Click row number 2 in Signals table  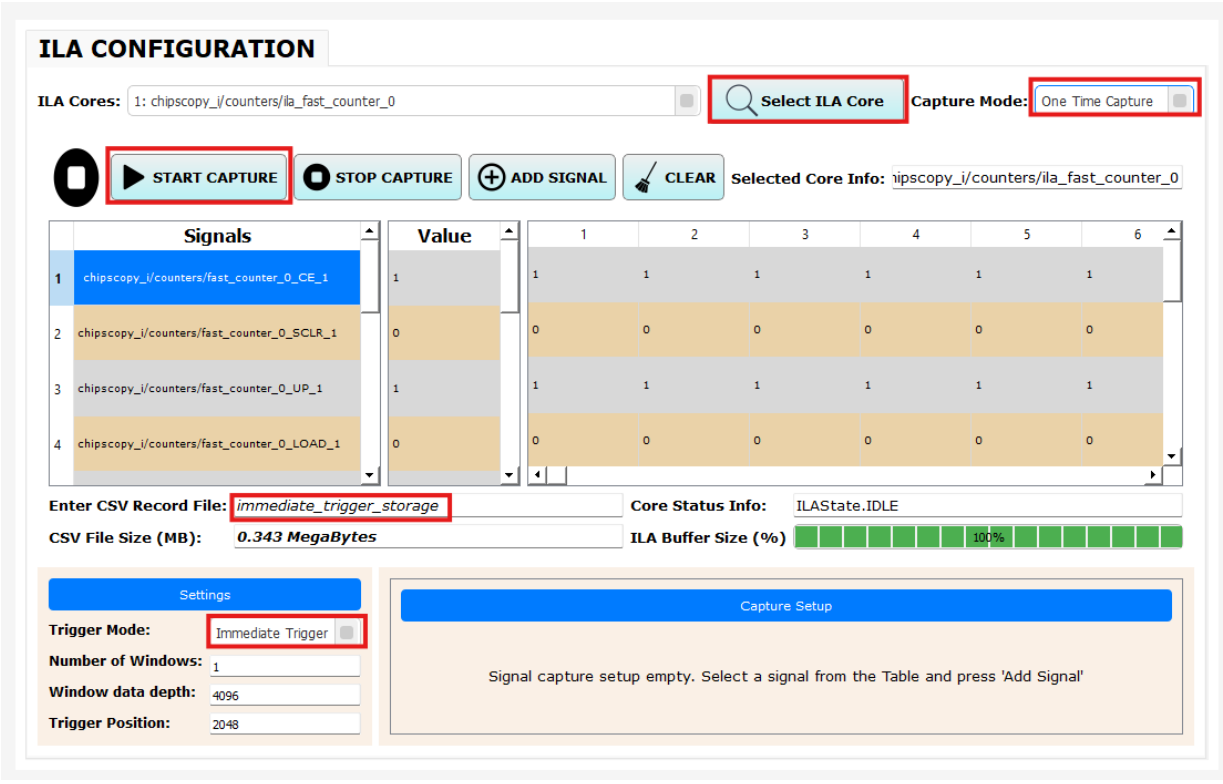(x=58, y=333)
